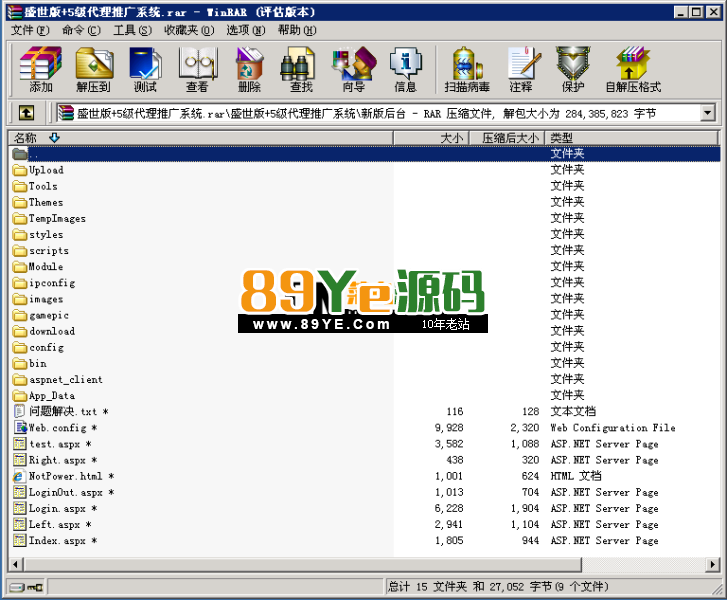The width and height of the screenshot is (727, 600).
Task: Select the LoginOut.aspx file name
Action: click(x=71, y=492)
